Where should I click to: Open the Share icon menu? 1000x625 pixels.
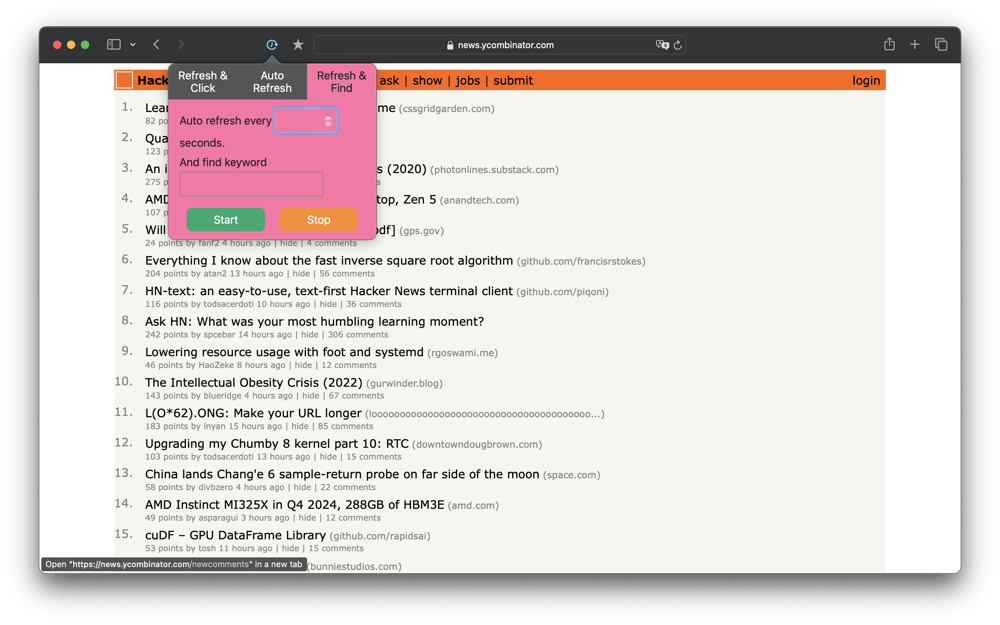(x=889, y=44)
